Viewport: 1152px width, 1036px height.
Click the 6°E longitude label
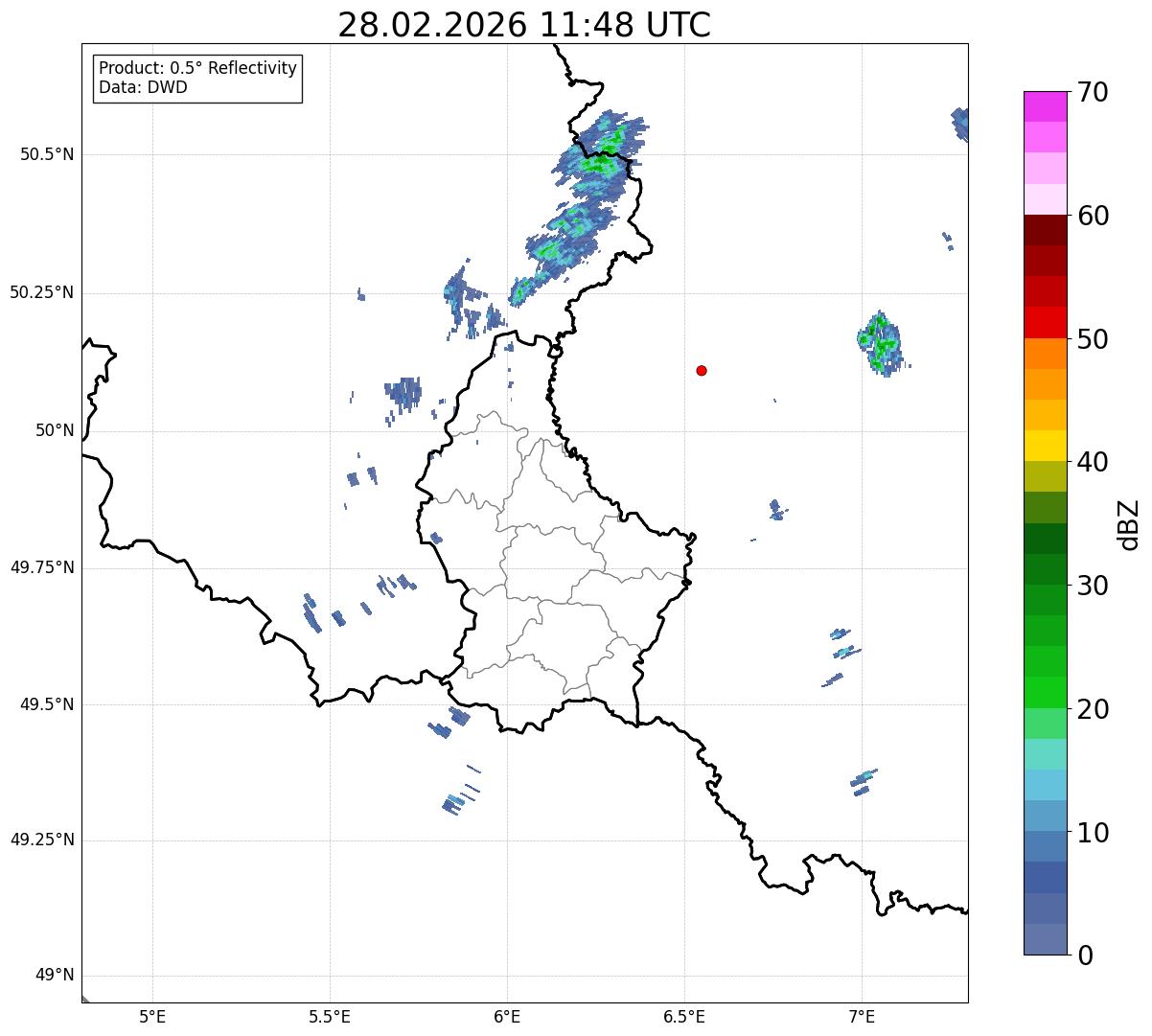pyautogui.click(x=507, y=1016)
